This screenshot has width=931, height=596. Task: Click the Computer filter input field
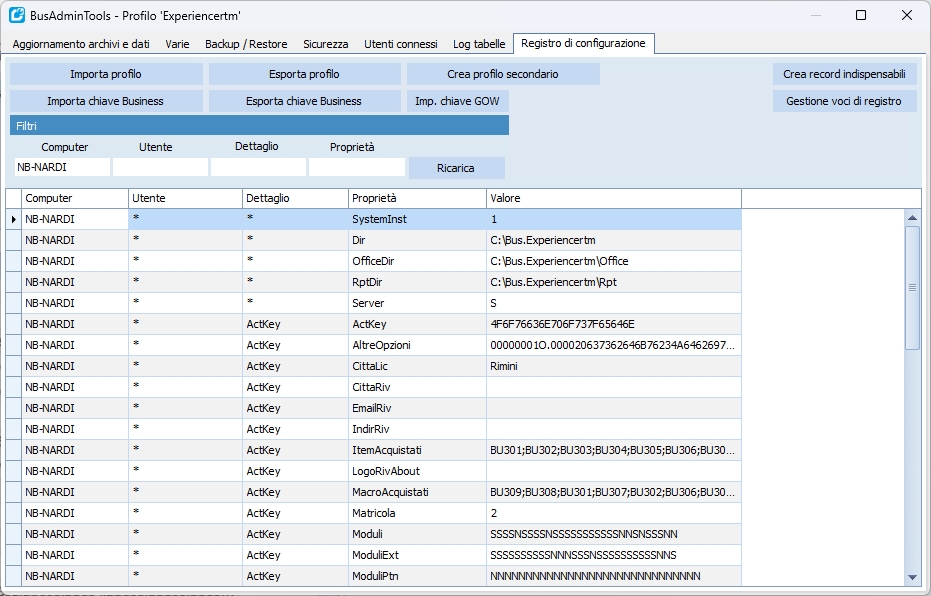(59, 167)
